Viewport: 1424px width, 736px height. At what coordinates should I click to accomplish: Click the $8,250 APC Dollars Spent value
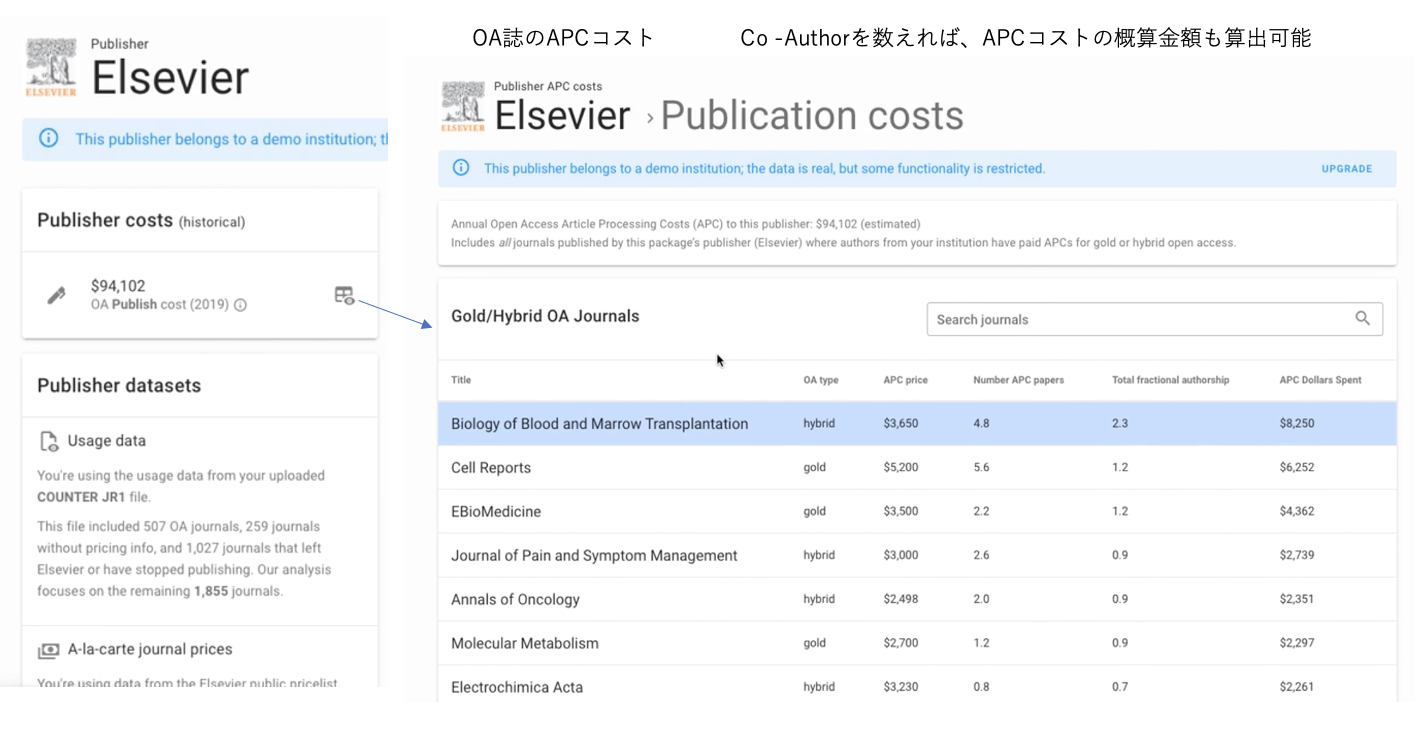pos(1297,424)
